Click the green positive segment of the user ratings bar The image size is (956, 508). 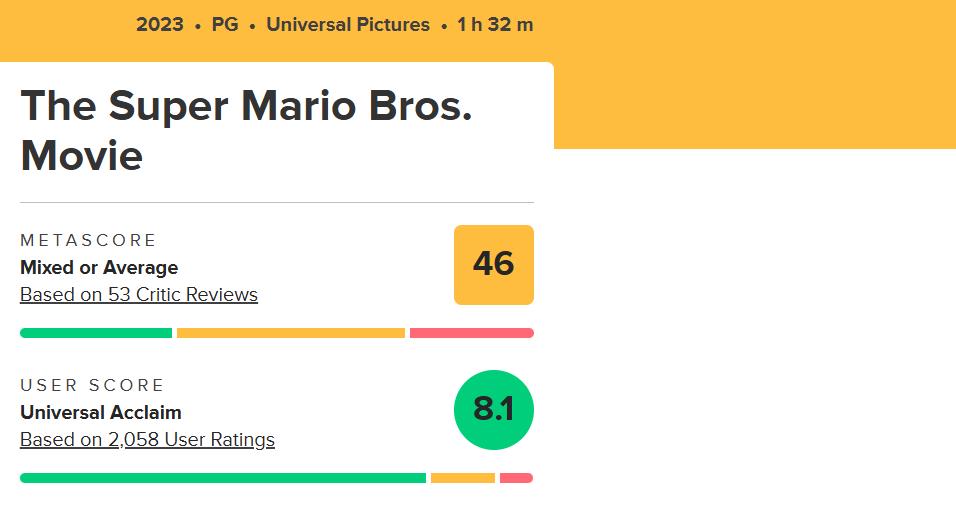[223, 478]
